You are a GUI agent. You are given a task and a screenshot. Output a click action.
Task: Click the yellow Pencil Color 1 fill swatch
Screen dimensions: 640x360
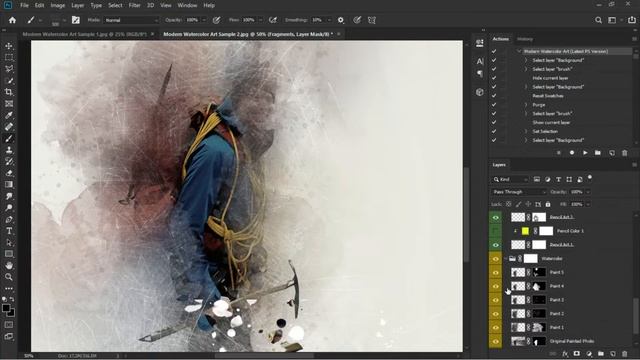[x=525, y=231]
